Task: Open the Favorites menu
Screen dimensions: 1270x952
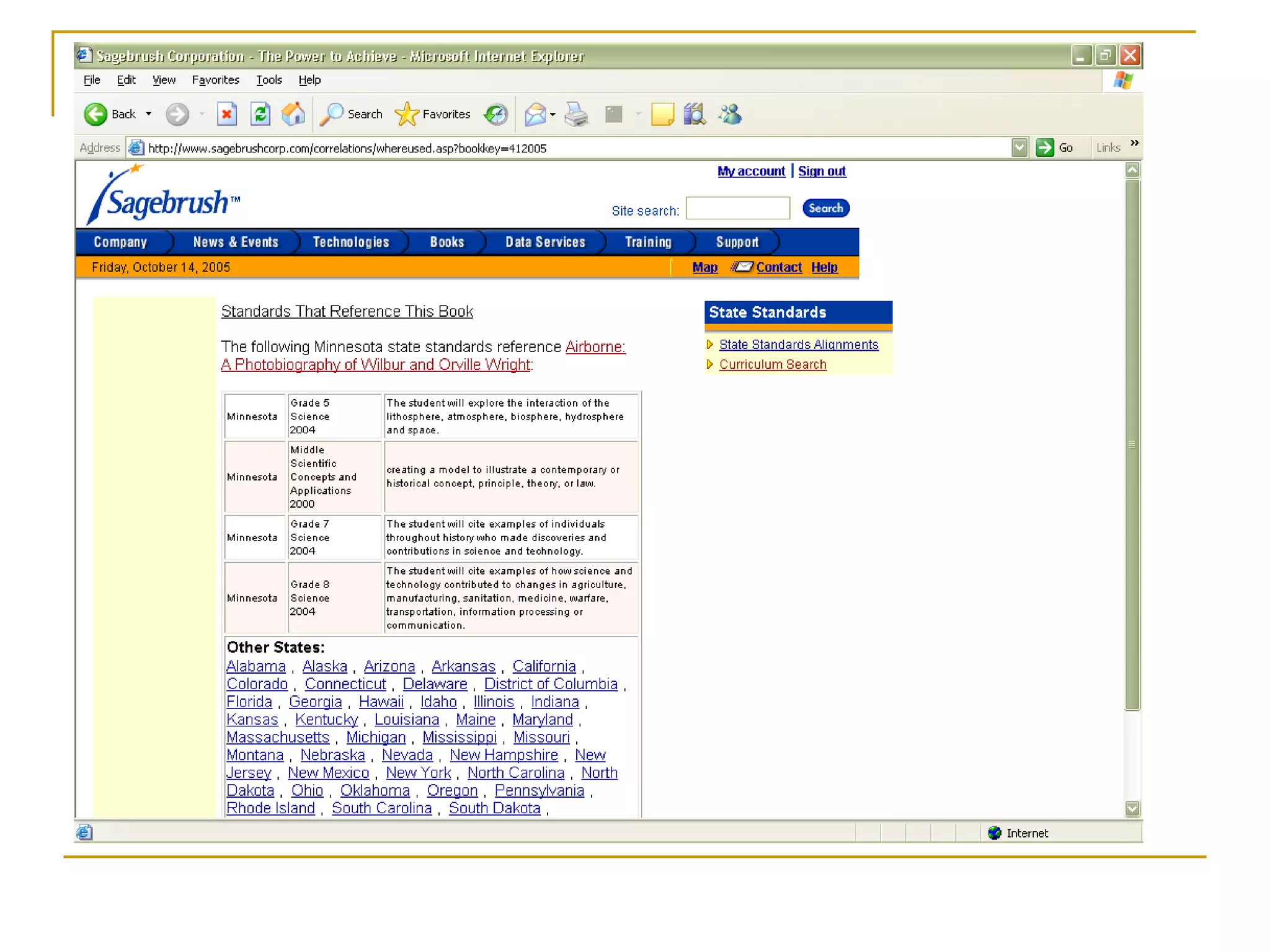Action: pos(215,80)
